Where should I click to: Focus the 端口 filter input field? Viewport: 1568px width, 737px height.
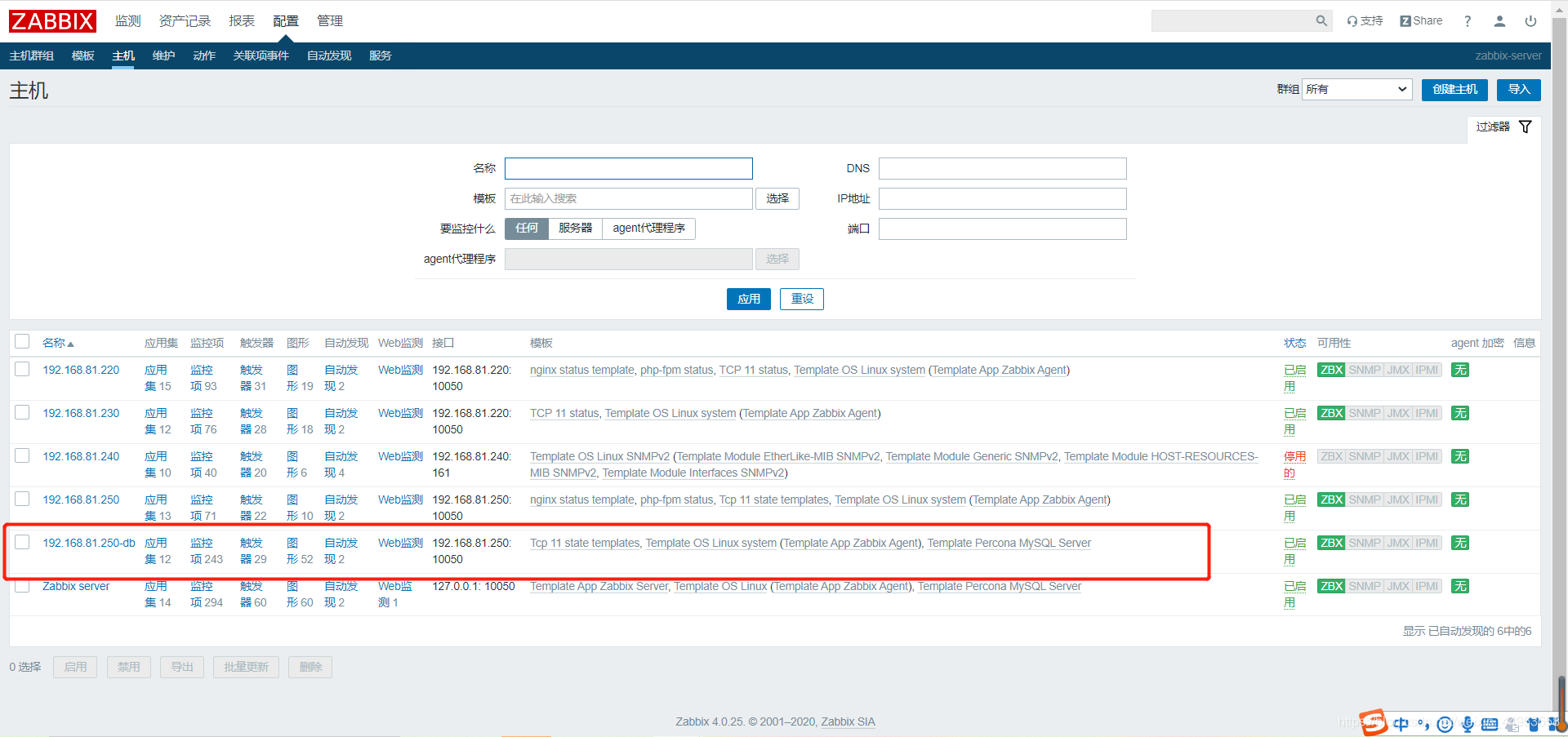pyautogui.click(x=1002, y=229)
